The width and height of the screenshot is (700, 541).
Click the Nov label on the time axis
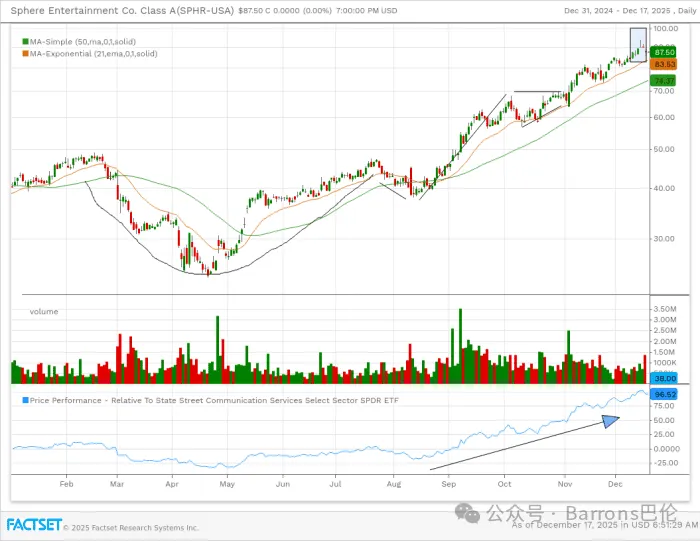pyautogui.click(x=565, y=484)
